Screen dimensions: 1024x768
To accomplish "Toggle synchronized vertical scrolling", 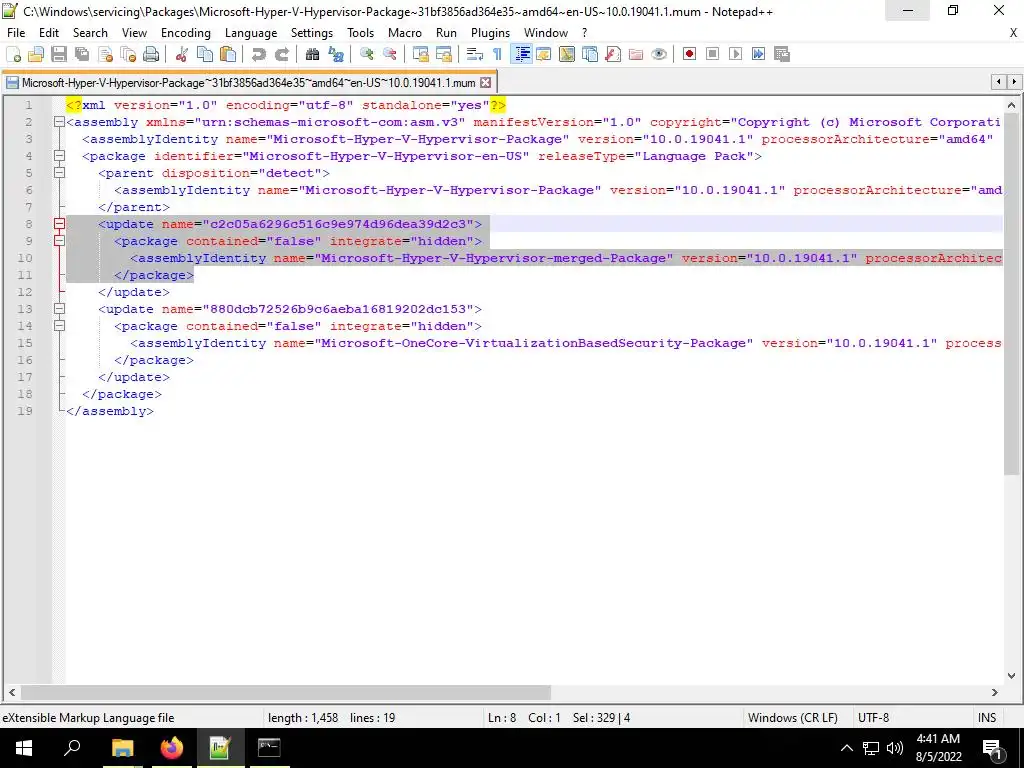I will (421, 54).
